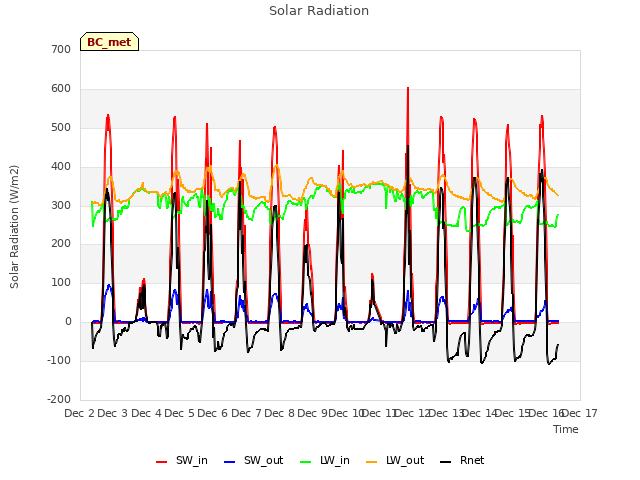Click the tallest SW_in peak near 600

pyautogui.click(x=408, y=88)
